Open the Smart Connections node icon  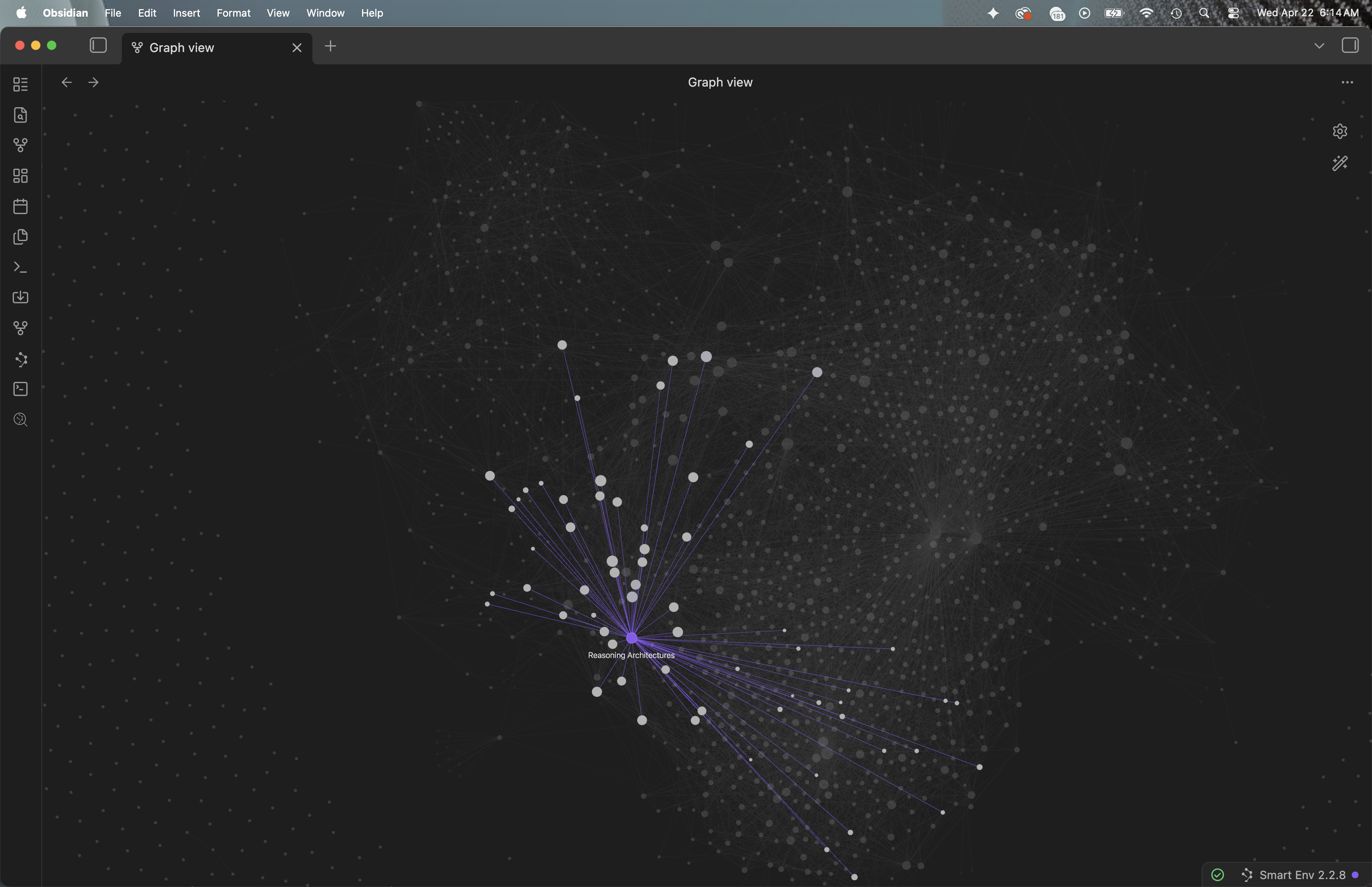(21, 359)
